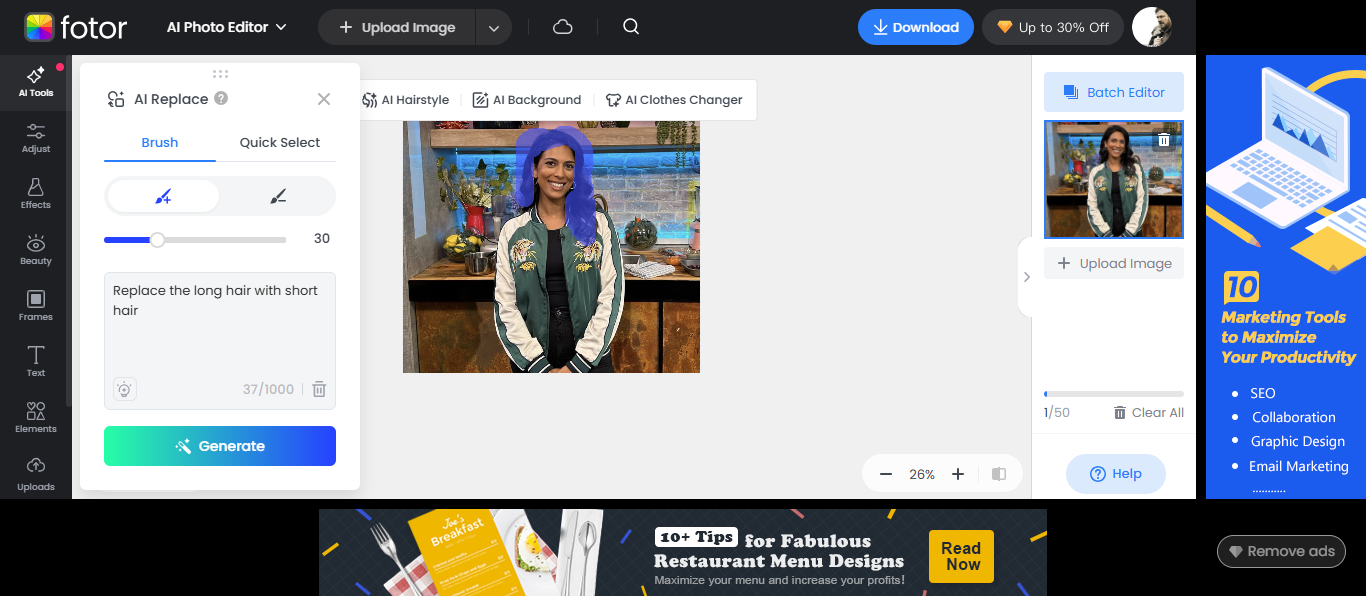Collapse the right sidebar with chevron
The image size is (1366, 596).
(1026, 277)
